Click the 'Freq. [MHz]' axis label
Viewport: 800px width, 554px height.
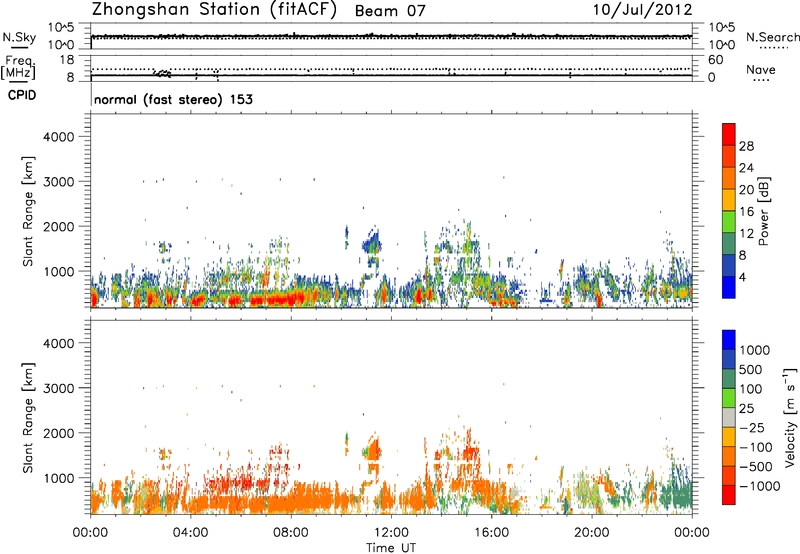(19, 68)
